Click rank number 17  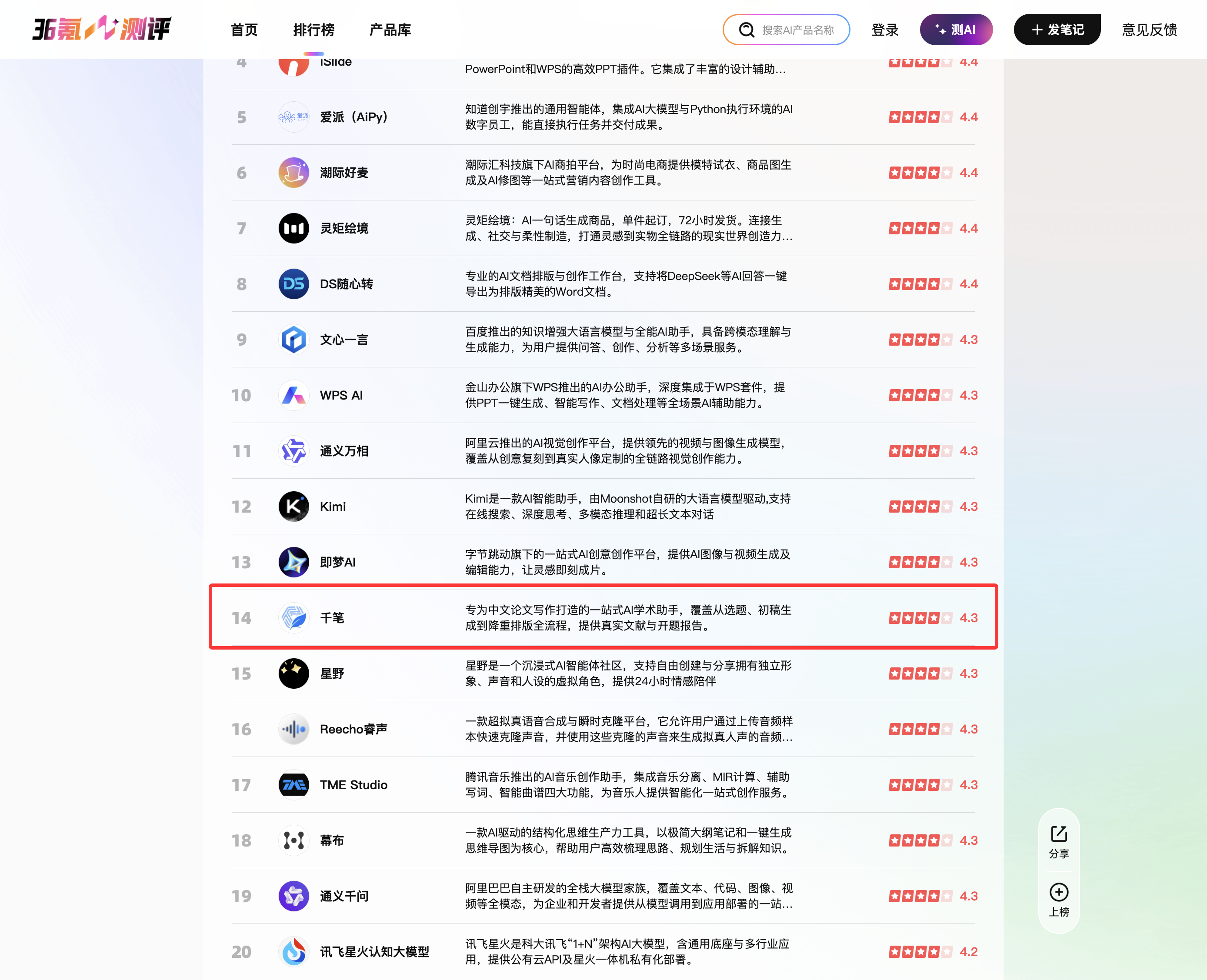coord(241,785)
